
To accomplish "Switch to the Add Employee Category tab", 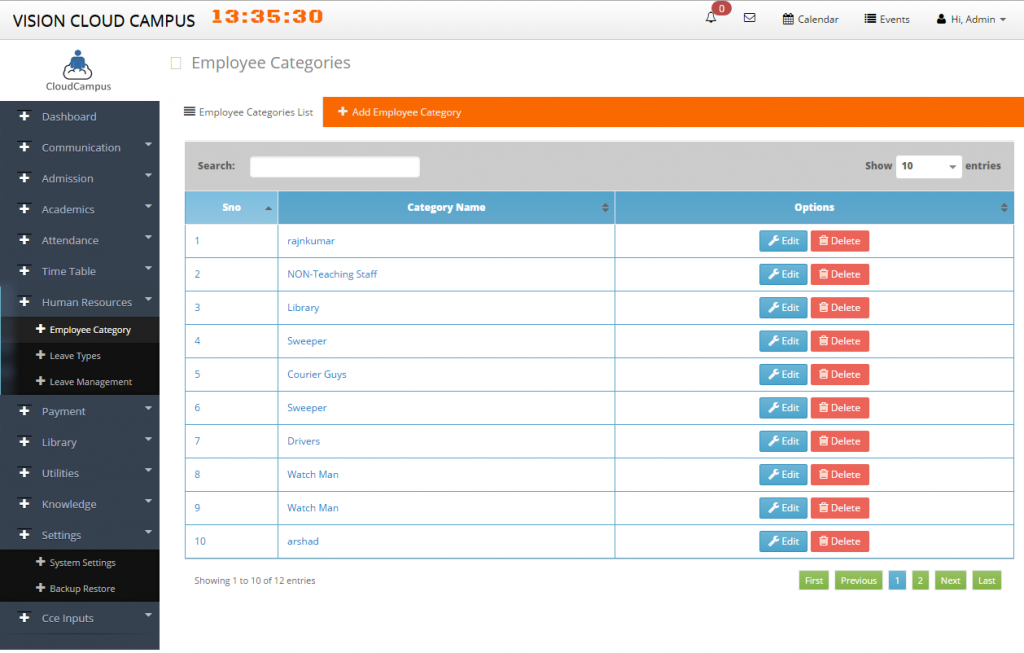I will [x=399, y=112].
